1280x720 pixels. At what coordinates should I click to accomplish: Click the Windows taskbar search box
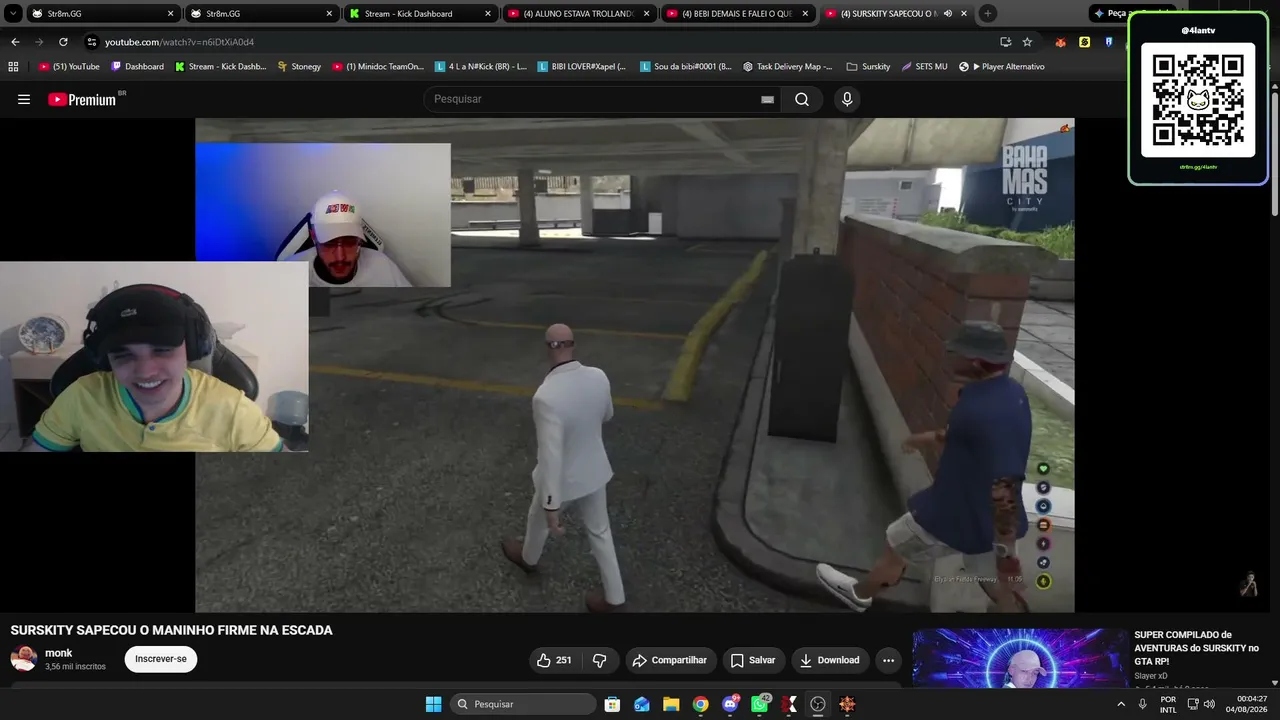click(524, 704)
